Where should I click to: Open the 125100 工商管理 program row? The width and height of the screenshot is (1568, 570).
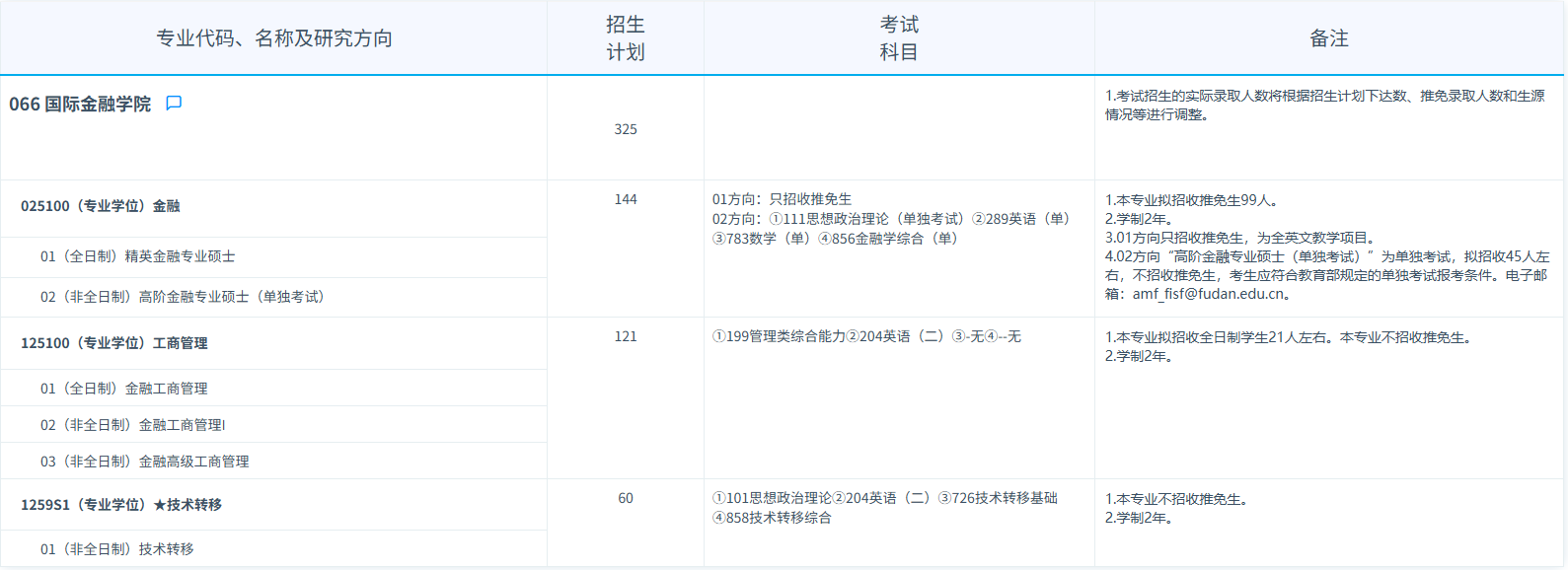[114, 343]
